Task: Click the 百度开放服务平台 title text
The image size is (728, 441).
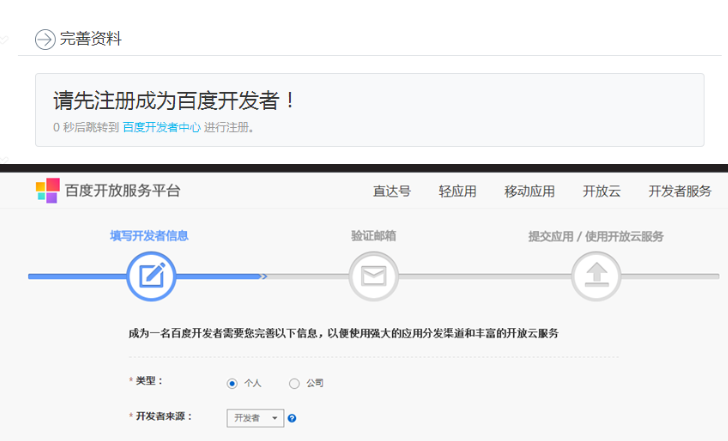Action: pos(123,191)
